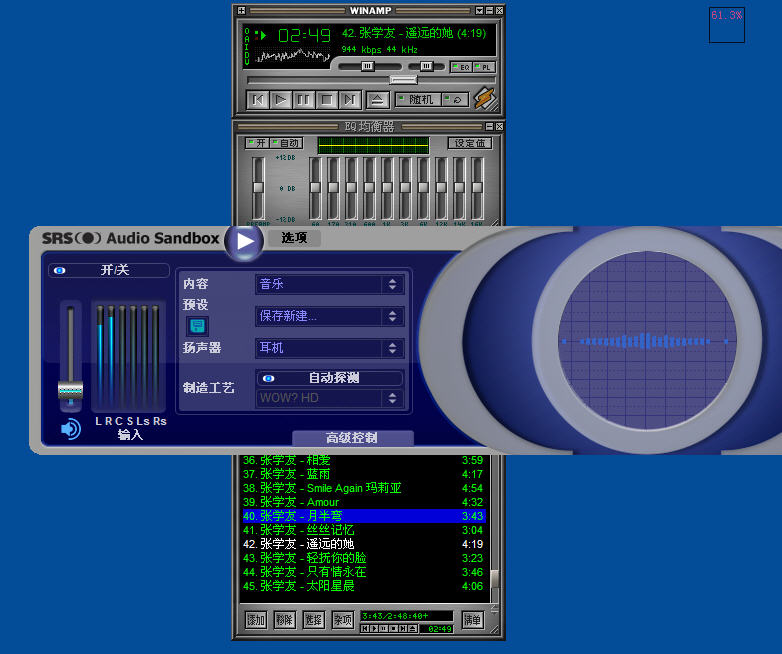Image resolution: width=782 pixels, height=654 pixels.
Task: Toggle the equalizer 开 (On) button
Action: [x=257, y=144]
